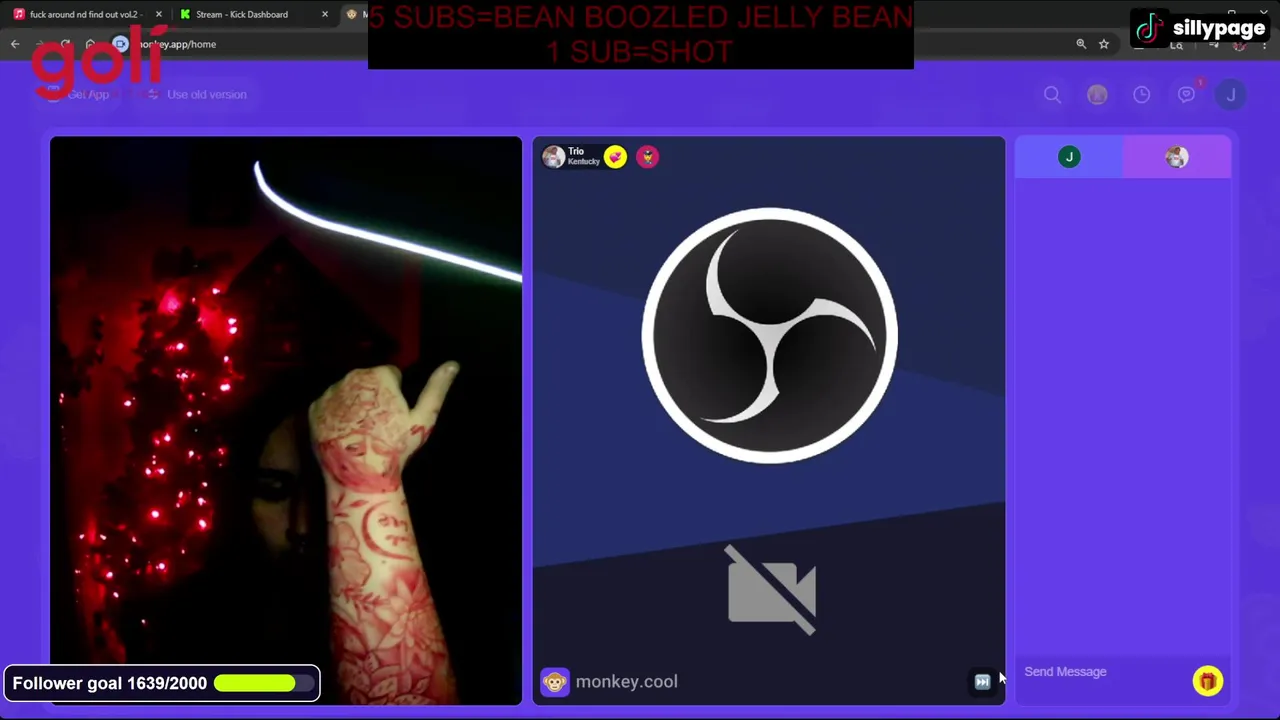Go back with the browser back arrow
1280x720 pixels.
(15, 44)
